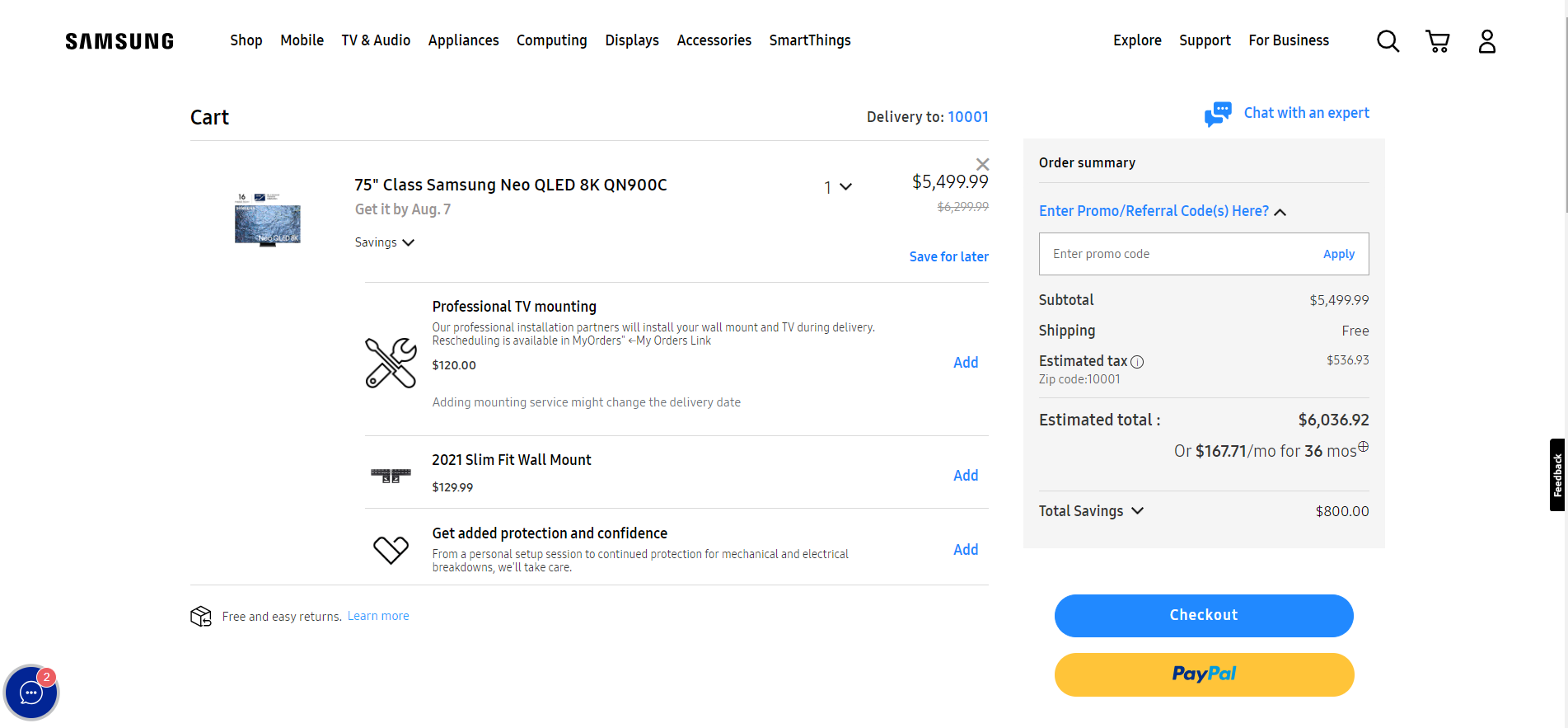Click the Subtotal $5,499.99 value
The image size is (1568, 728).
pos(1340,300)
